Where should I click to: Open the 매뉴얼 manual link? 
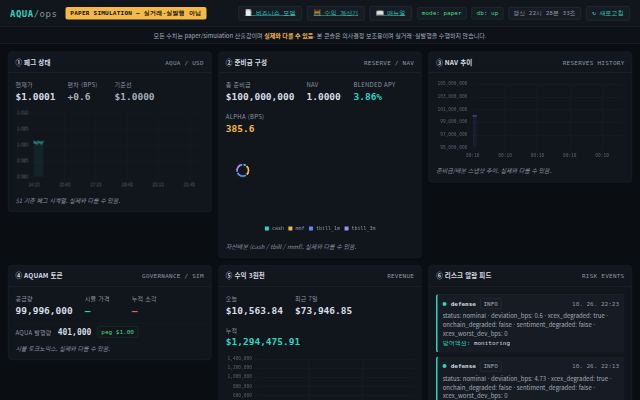pos(391,13)
